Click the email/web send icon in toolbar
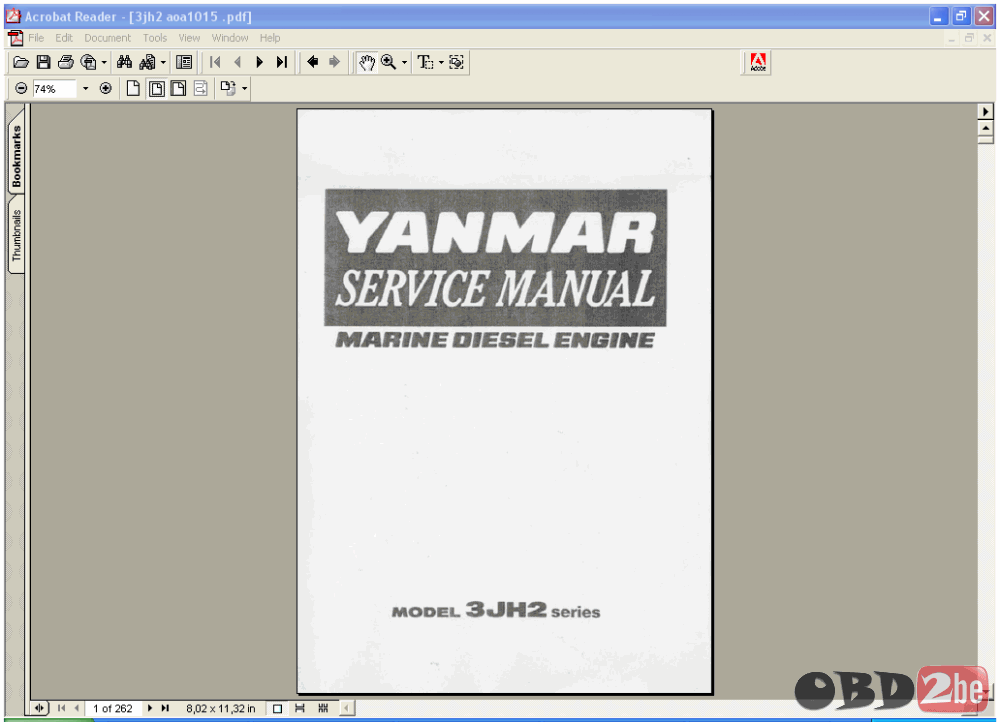 89,62
